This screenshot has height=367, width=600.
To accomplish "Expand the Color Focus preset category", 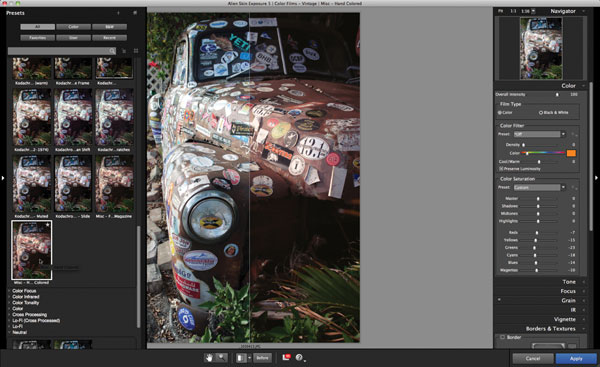I will (24, 291).
